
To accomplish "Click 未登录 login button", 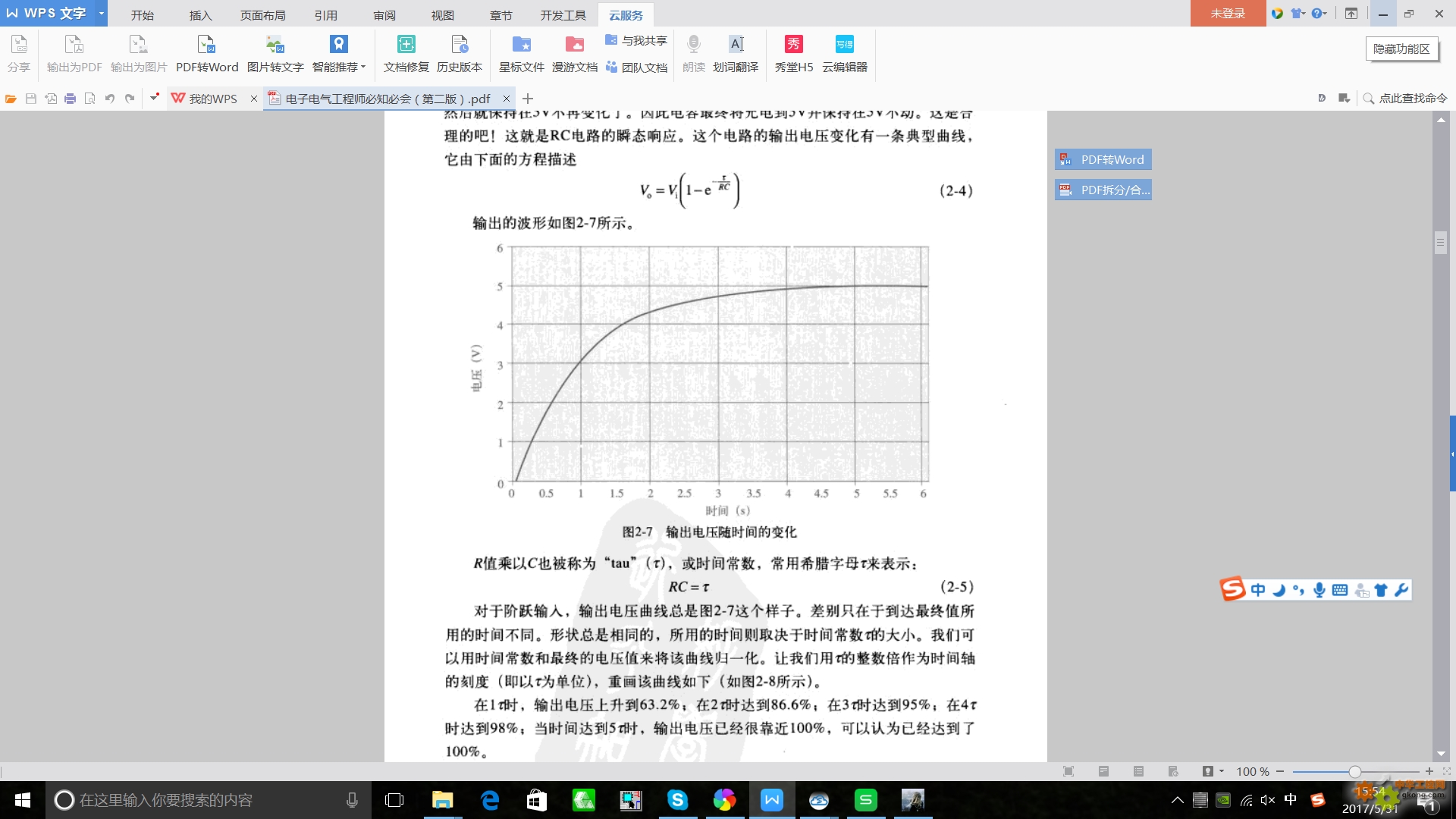I will point(1228,13).
